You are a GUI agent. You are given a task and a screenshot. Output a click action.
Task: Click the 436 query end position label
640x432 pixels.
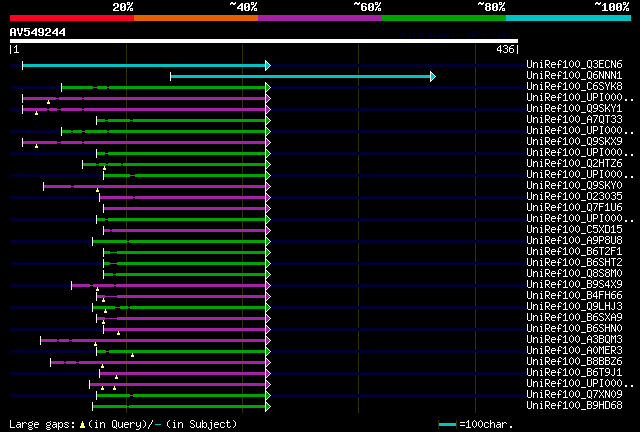(505, 49)
